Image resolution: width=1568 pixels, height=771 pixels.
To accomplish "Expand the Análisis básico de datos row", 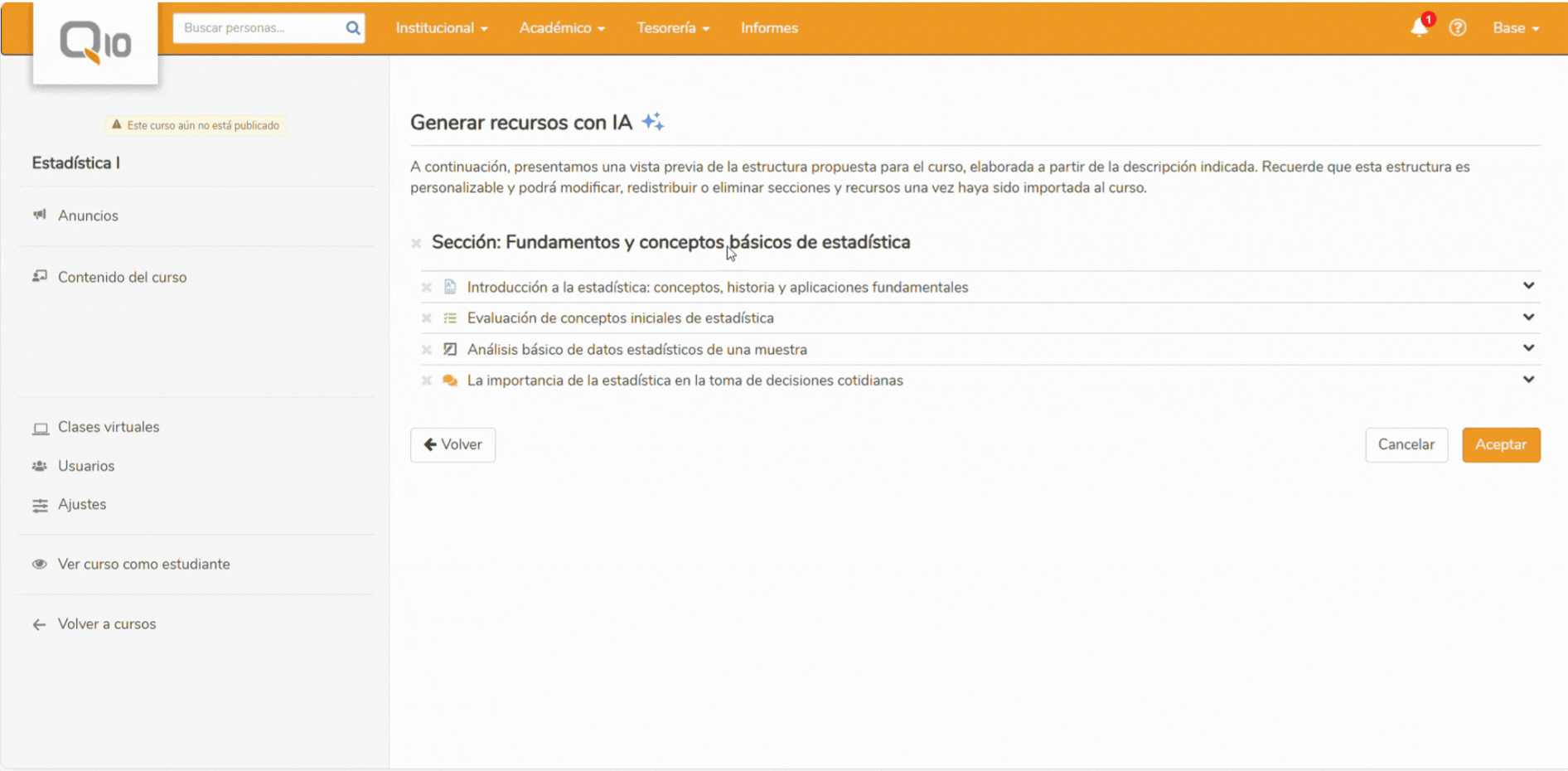I will point(1528,348).
